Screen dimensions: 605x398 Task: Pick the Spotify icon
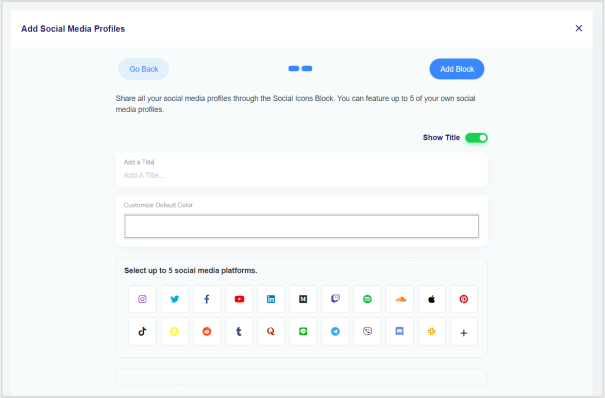(x=367, y=299)
